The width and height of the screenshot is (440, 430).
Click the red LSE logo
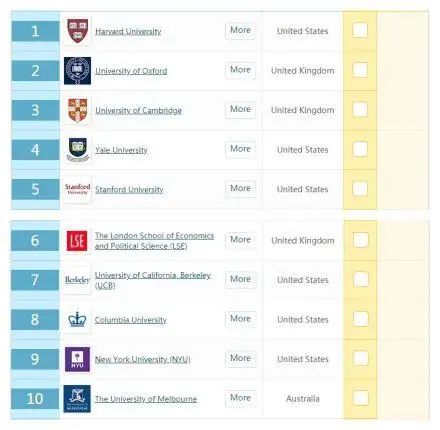(77, 240)
